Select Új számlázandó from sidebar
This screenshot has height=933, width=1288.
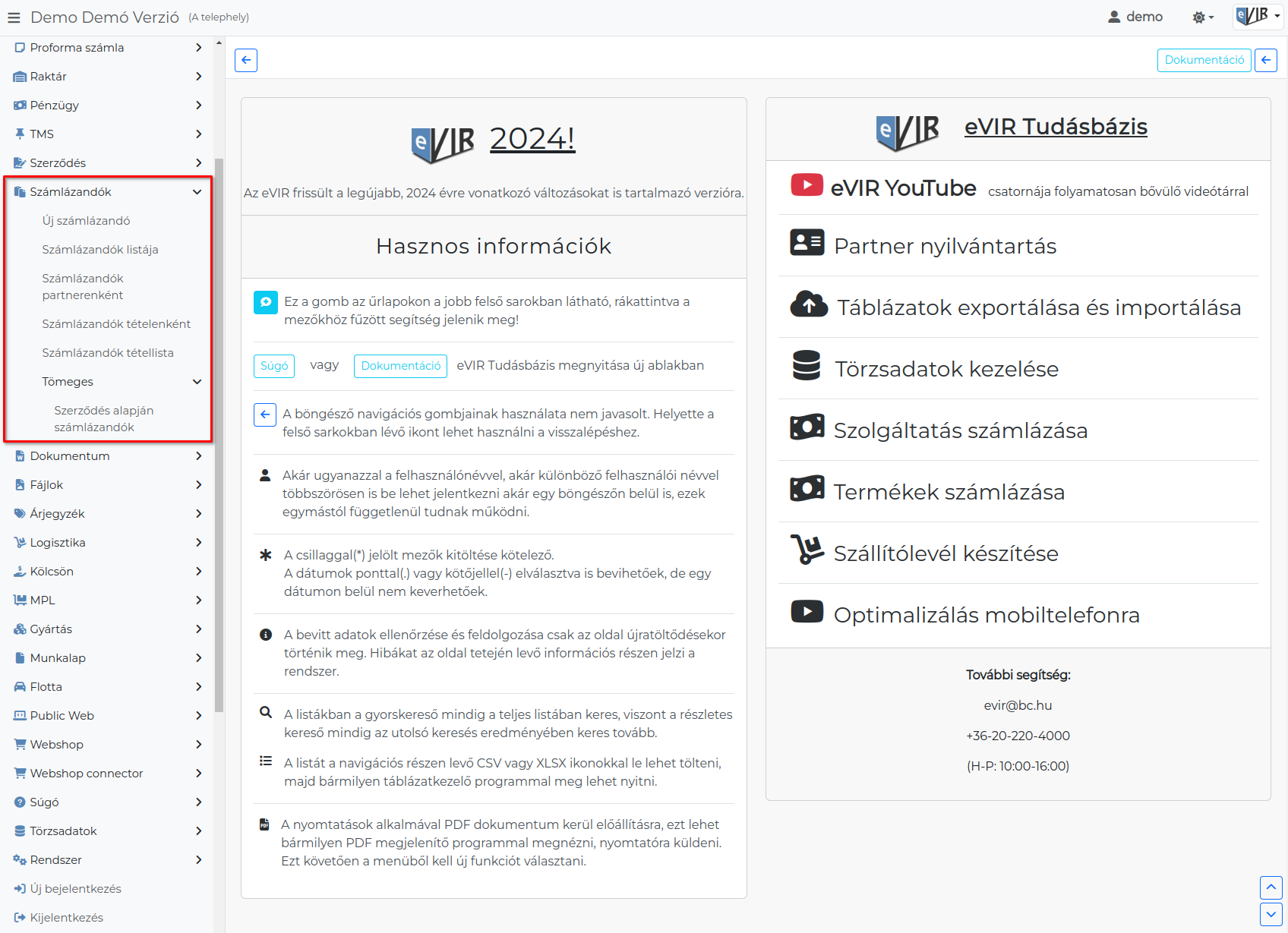pyautogui.click(x=87, y=221)
